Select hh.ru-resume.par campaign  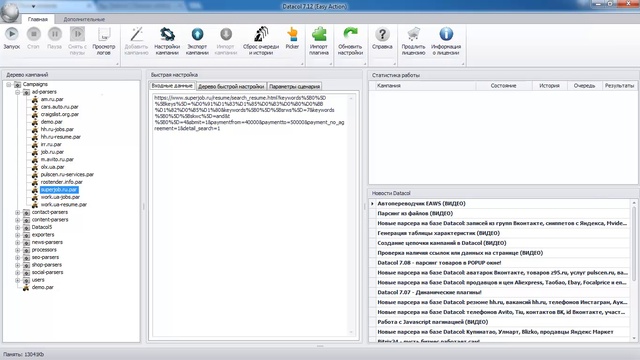pos(60,137)
